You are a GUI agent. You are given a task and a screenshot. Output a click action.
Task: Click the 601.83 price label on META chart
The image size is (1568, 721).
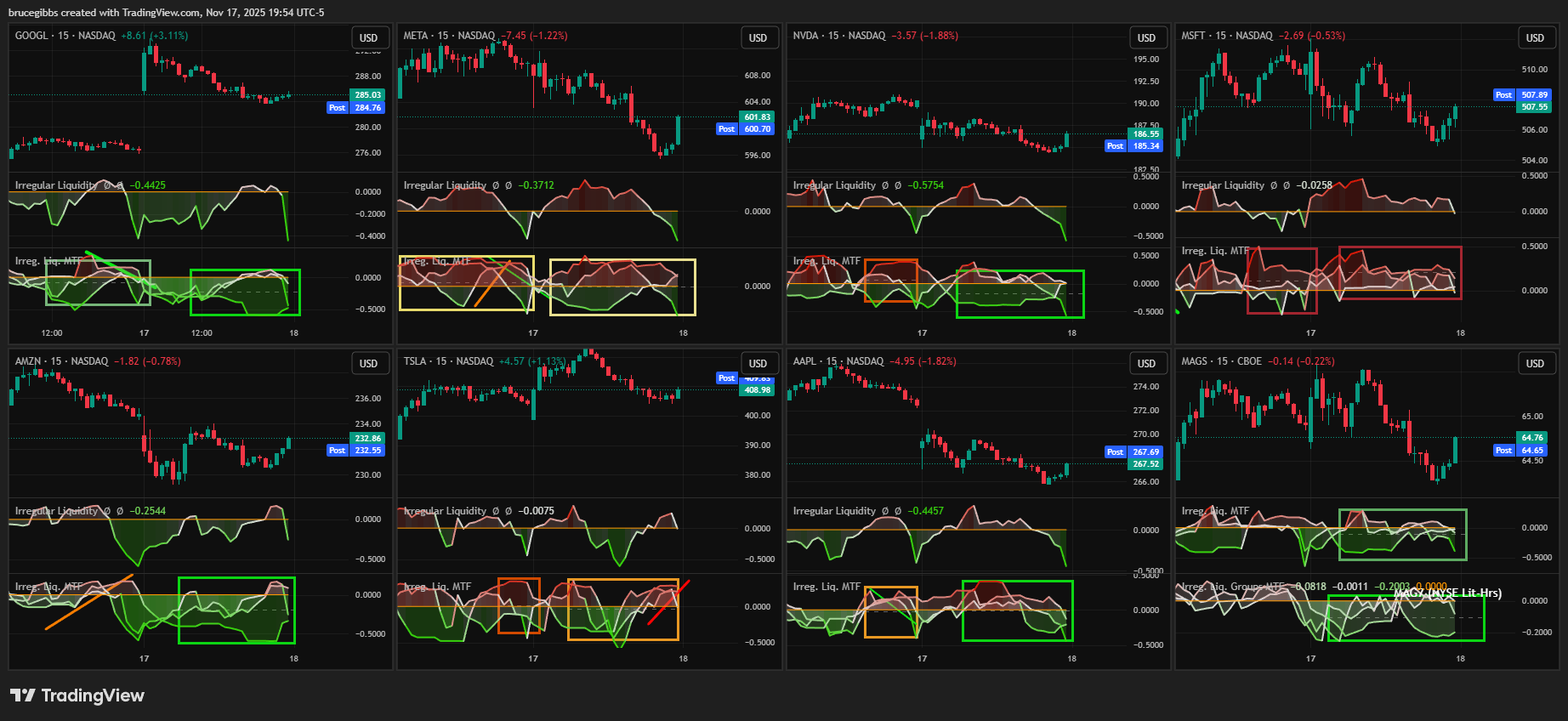coord(757,117)
